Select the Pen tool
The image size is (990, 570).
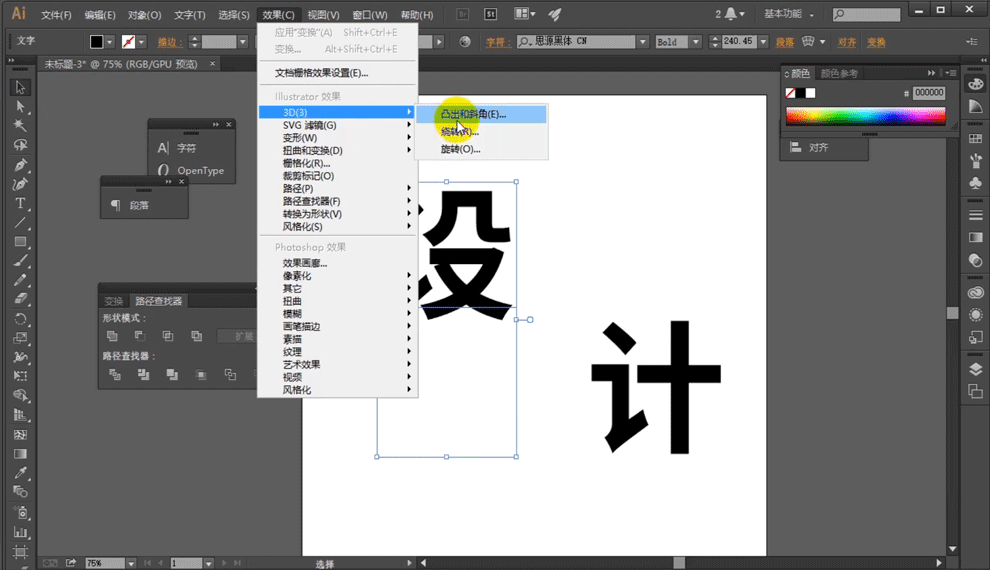(20, 165)
